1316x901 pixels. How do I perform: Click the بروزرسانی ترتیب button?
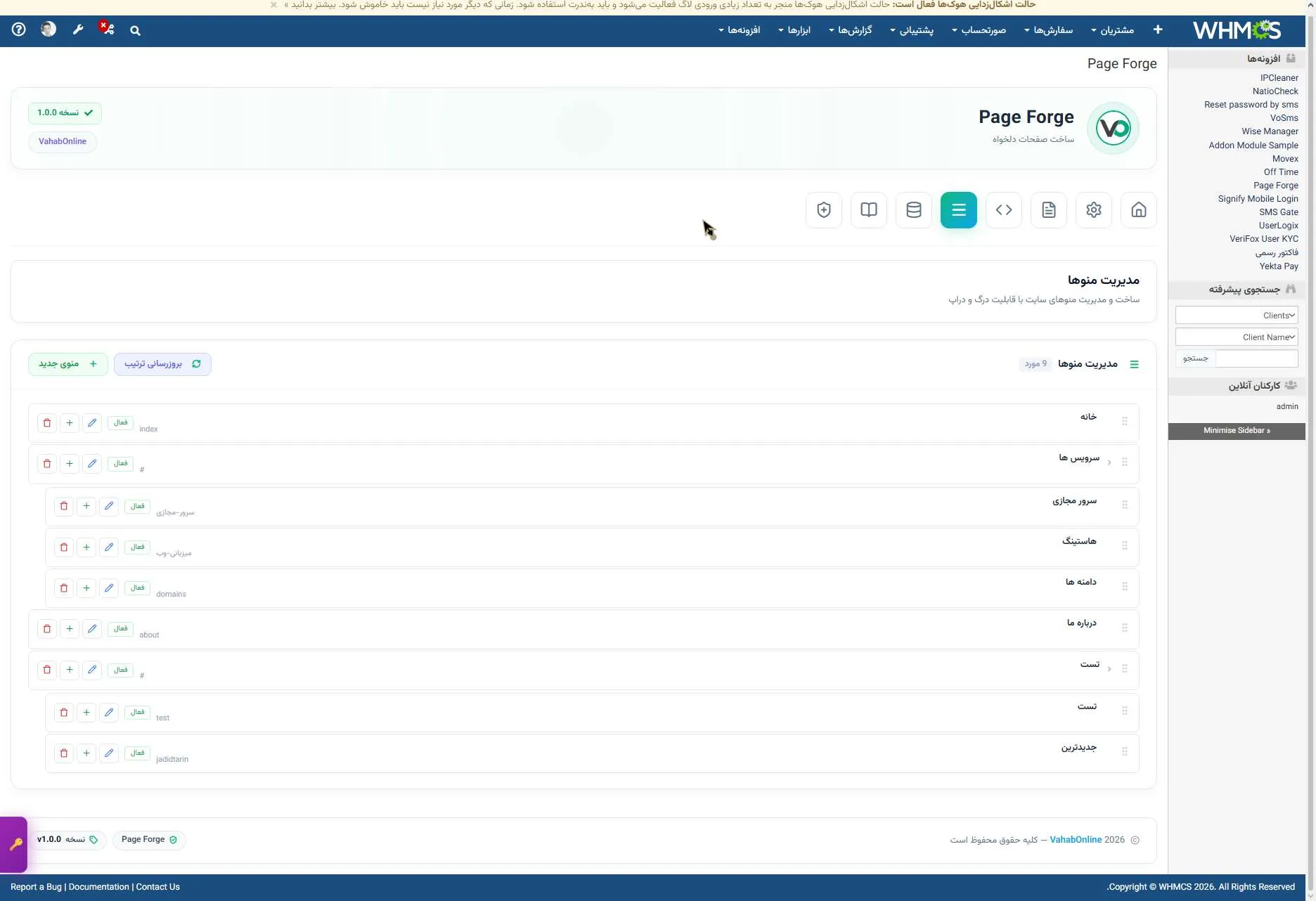(162, 364)
